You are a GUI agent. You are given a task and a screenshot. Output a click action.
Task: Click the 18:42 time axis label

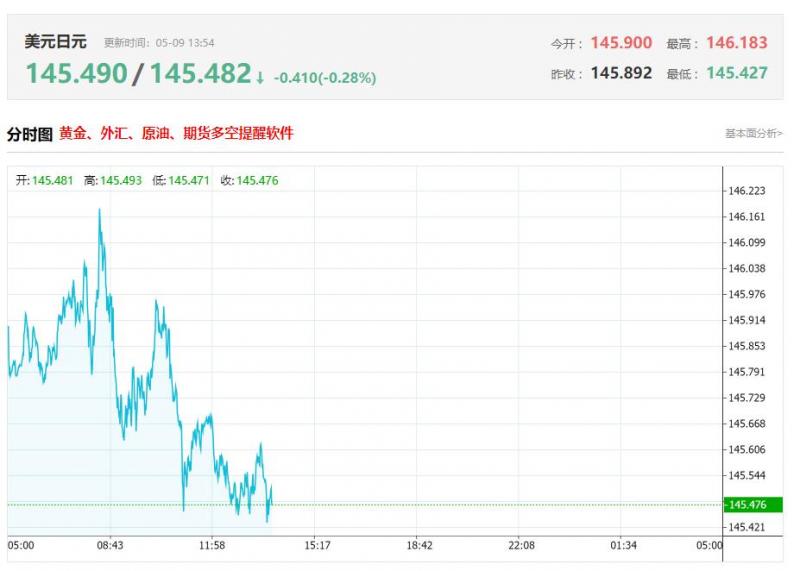pyautogui.click(x=419, y=545)
